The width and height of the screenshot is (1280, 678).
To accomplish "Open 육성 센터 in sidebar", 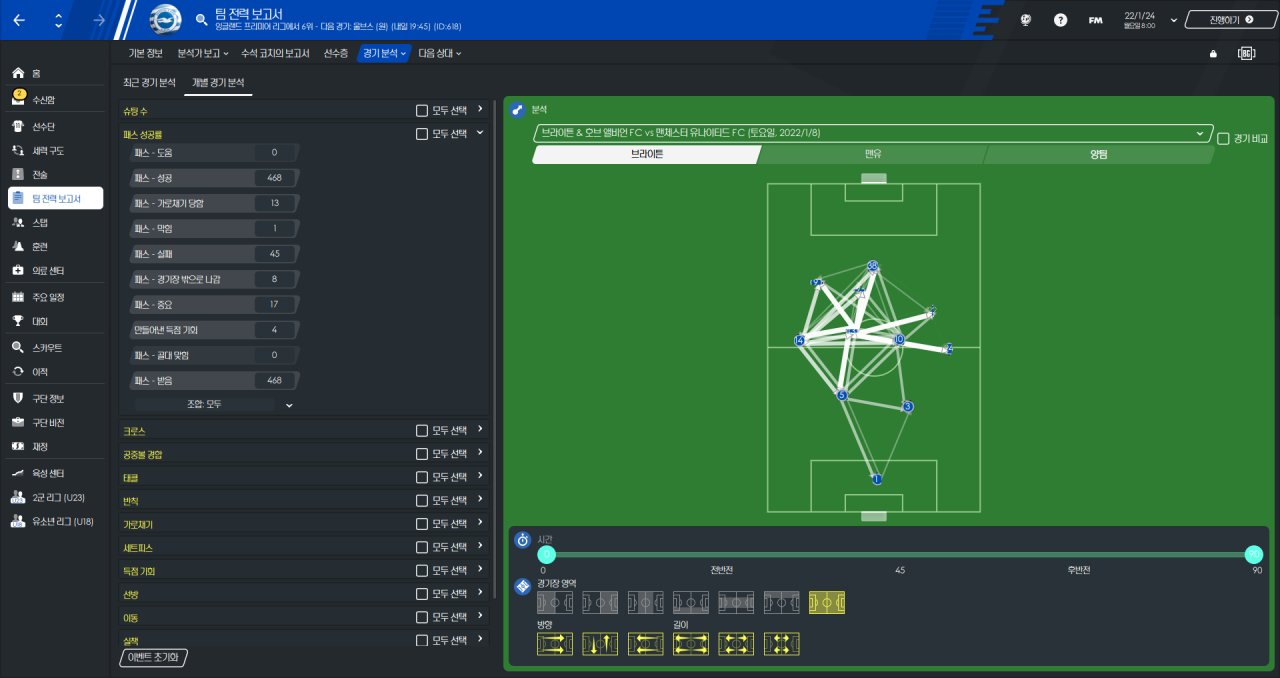I will tap(55, 473).
